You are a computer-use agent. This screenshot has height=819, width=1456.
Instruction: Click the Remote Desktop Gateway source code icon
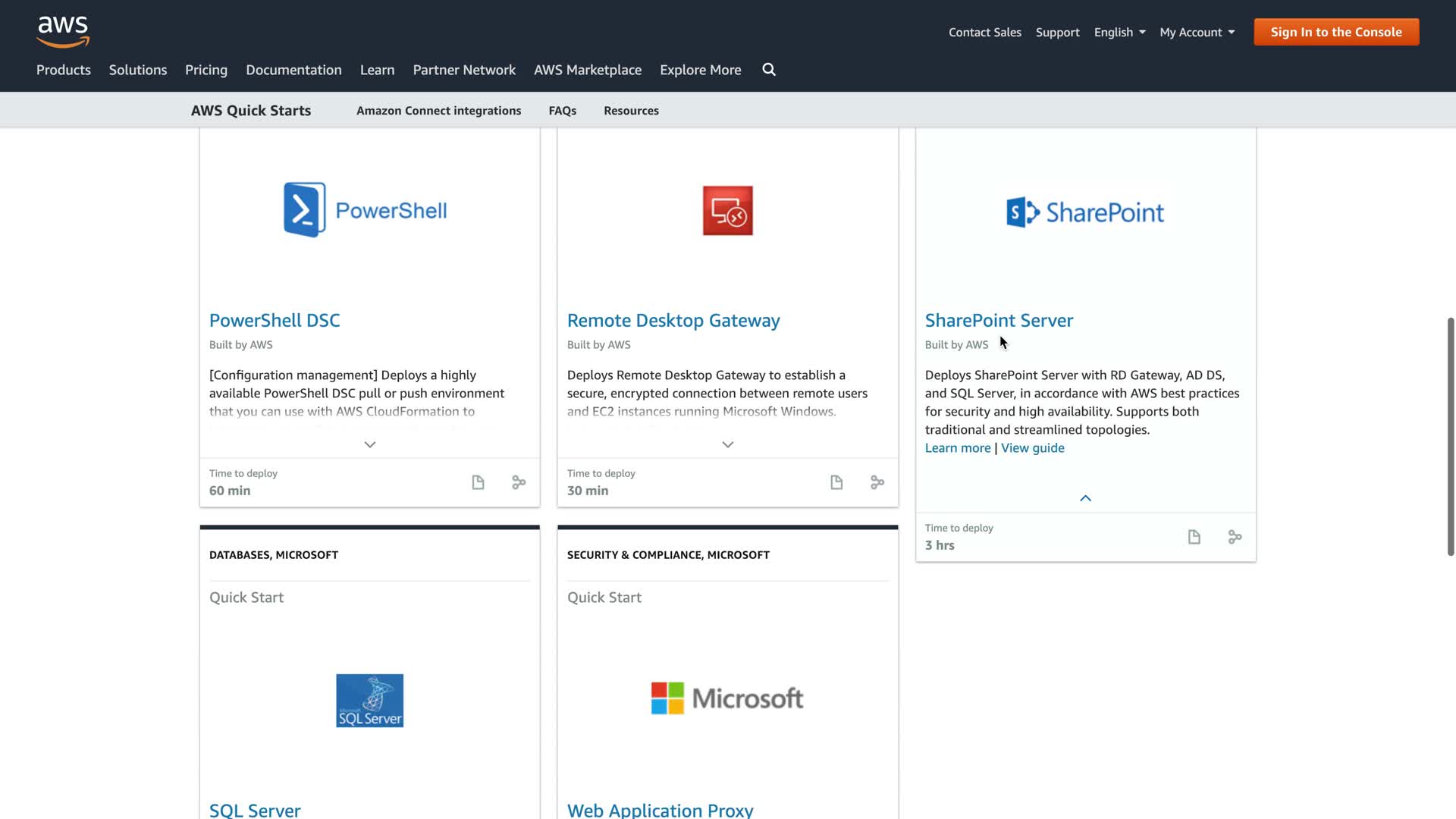[877, 482]
